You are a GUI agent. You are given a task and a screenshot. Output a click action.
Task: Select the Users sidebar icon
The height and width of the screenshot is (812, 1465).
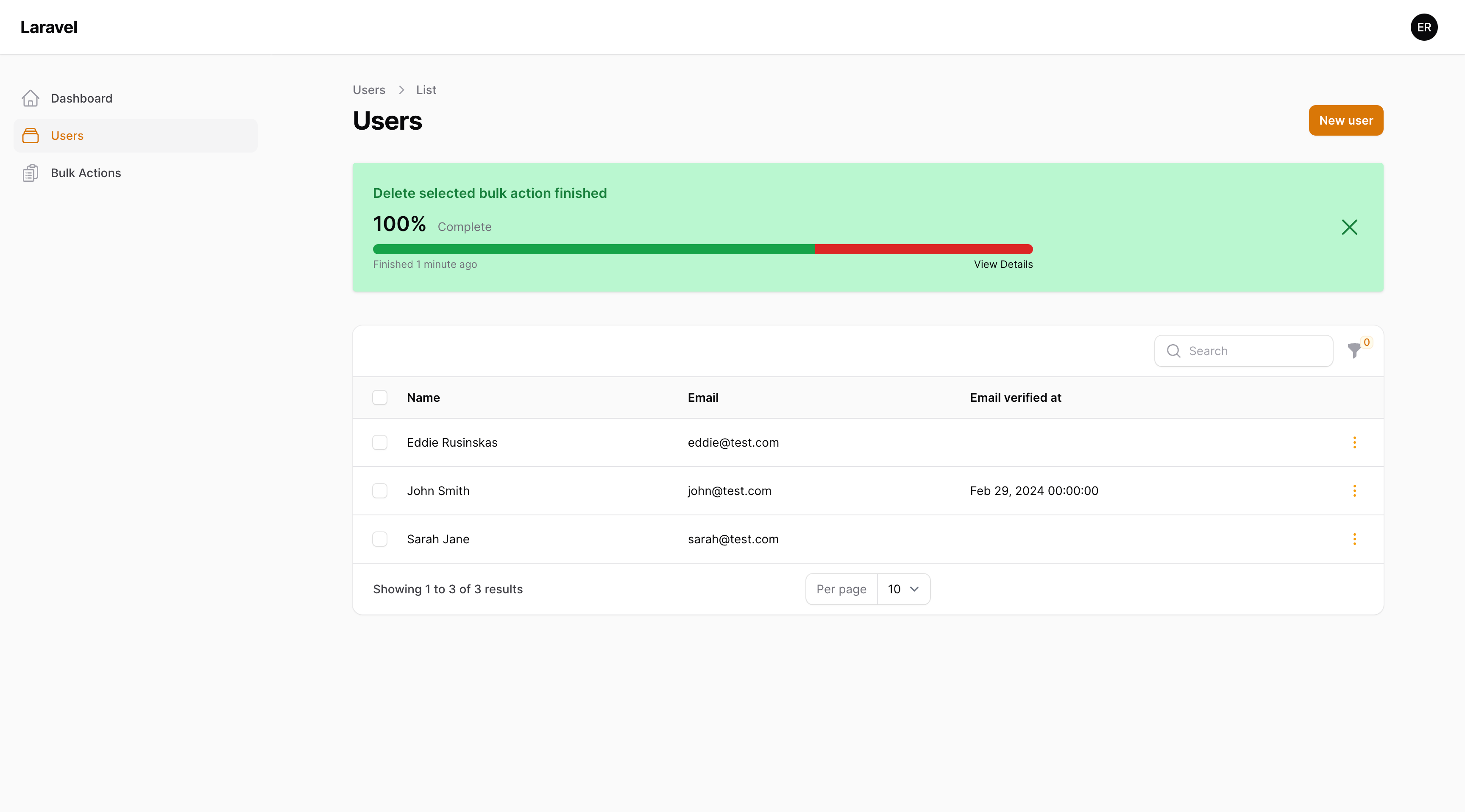pos(31,135)
